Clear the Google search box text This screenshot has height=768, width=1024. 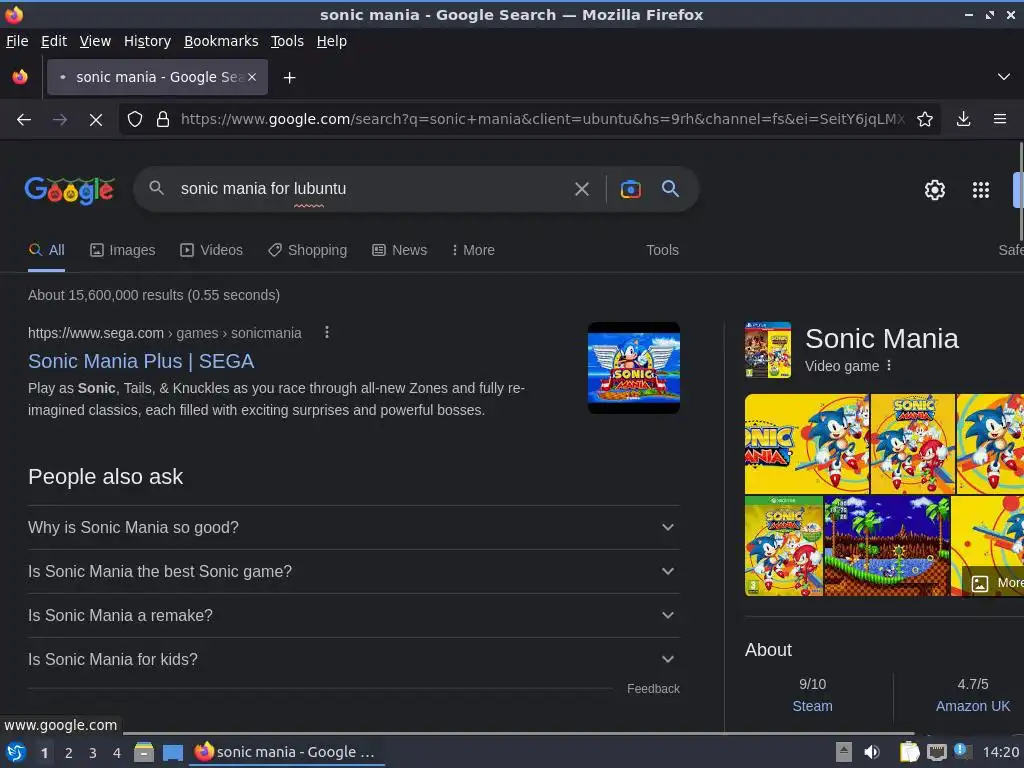[581, 189]
